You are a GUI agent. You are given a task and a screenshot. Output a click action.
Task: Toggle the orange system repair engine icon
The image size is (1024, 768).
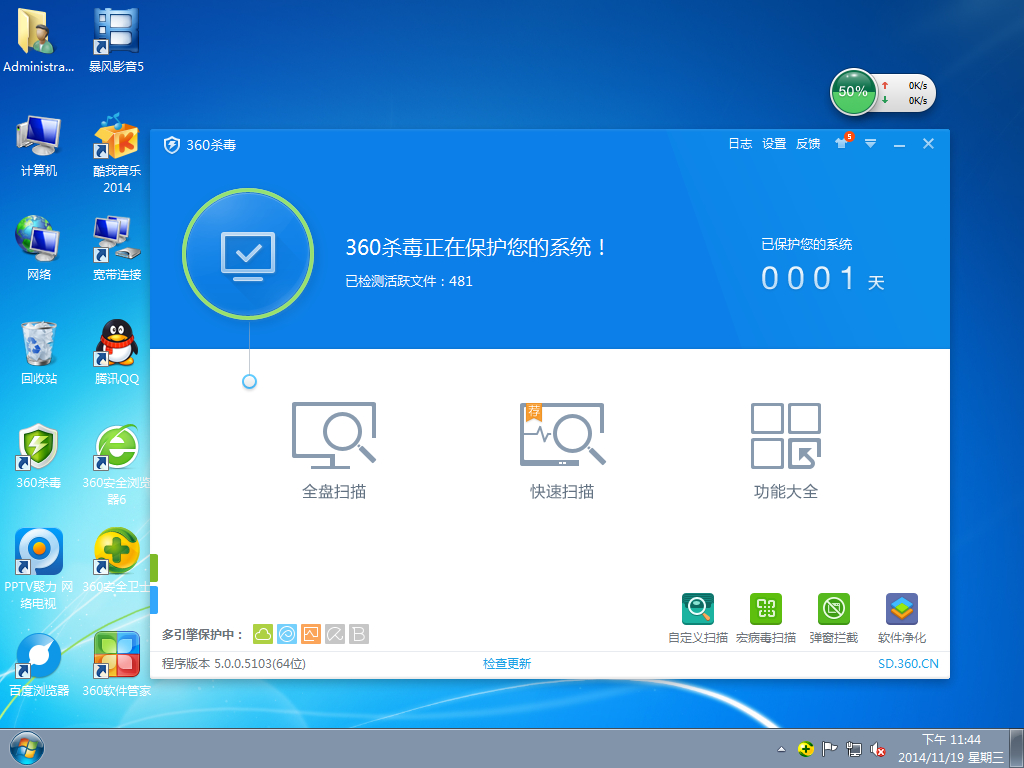pyautogui.click(x=311, y=633)
